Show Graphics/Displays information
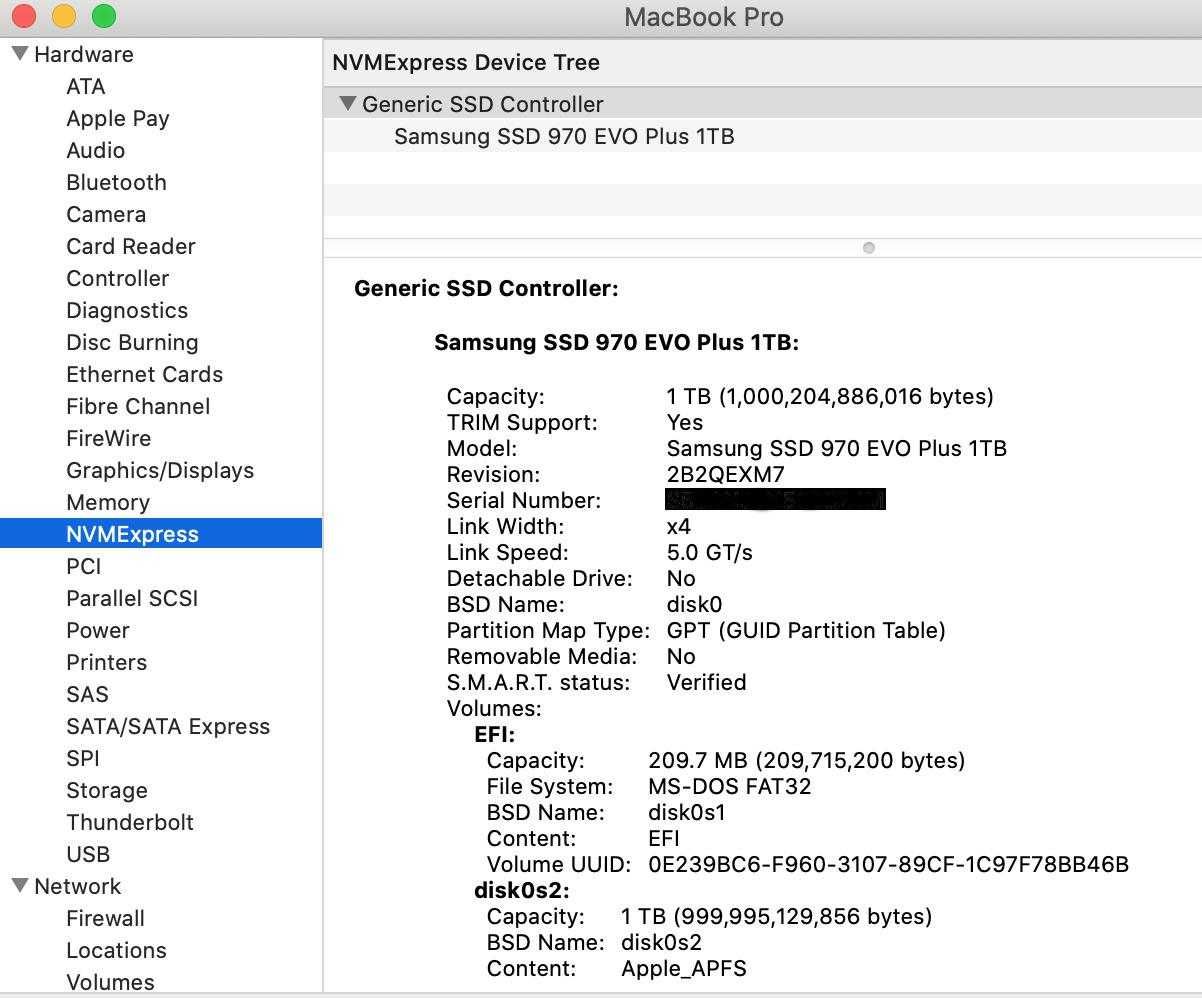This screenshot has width=1202, height=998. click(x=160, y=470)
